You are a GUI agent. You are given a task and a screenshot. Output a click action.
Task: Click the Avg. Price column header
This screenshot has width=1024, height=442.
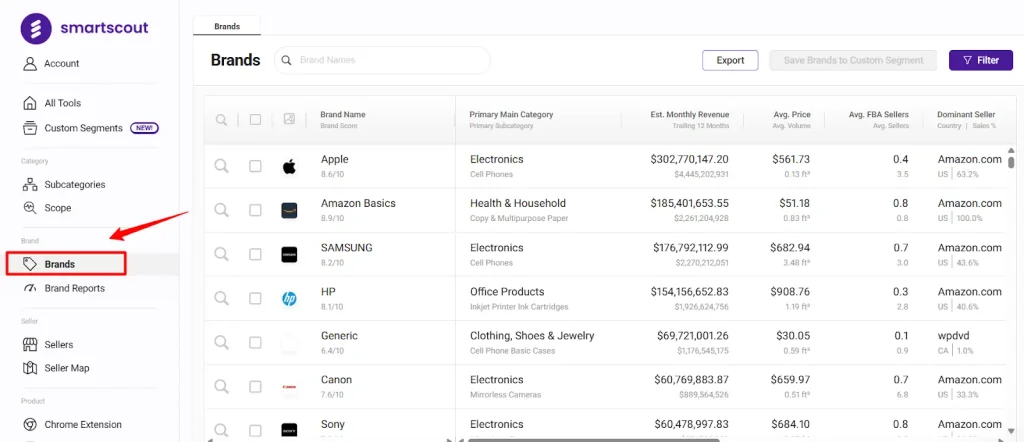pos(792,114)
